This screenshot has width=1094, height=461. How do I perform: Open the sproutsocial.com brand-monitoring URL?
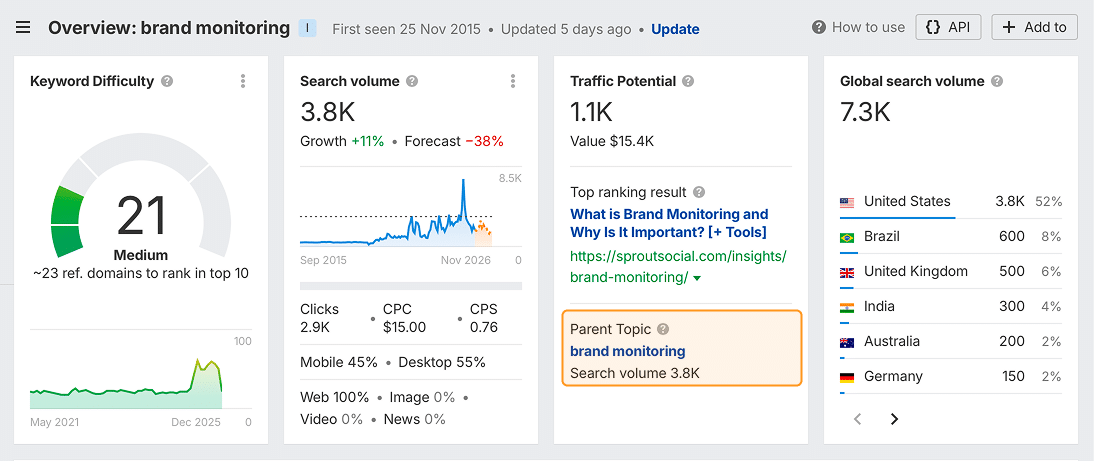678,266
